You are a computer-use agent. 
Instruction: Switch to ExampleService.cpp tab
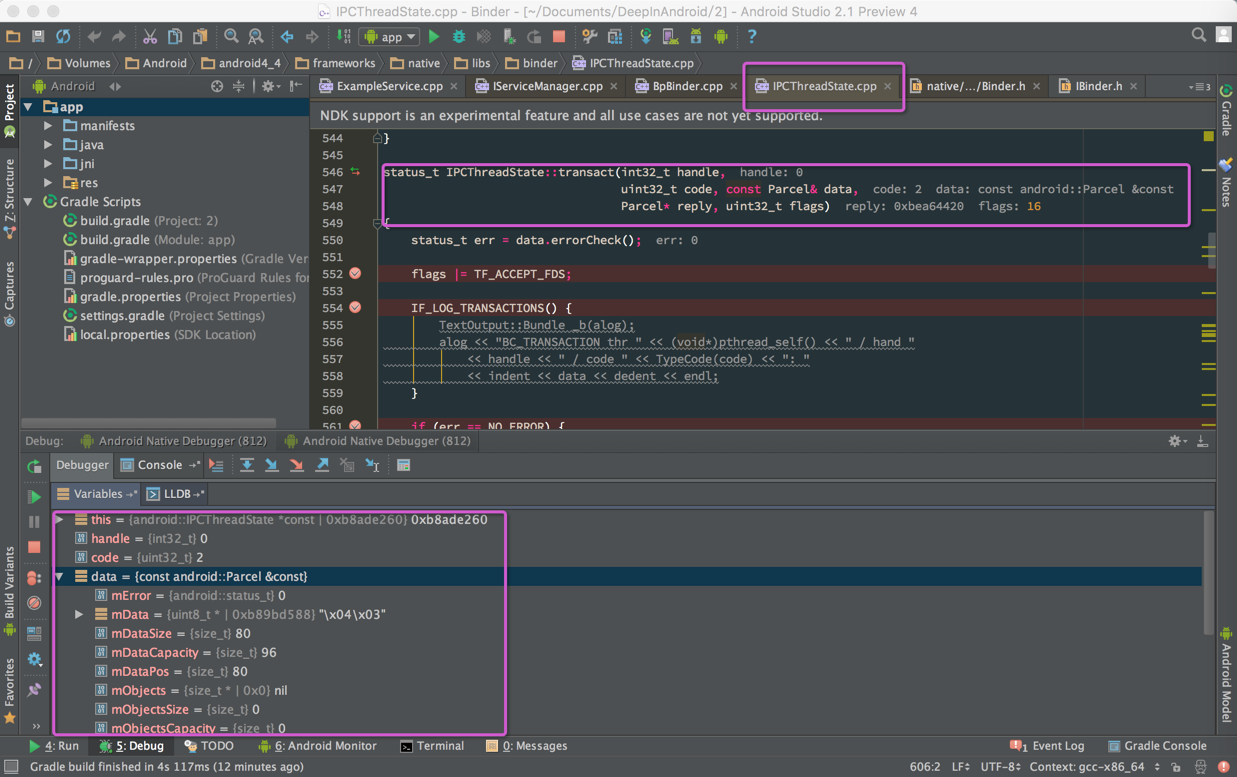(x=389, y=86)
